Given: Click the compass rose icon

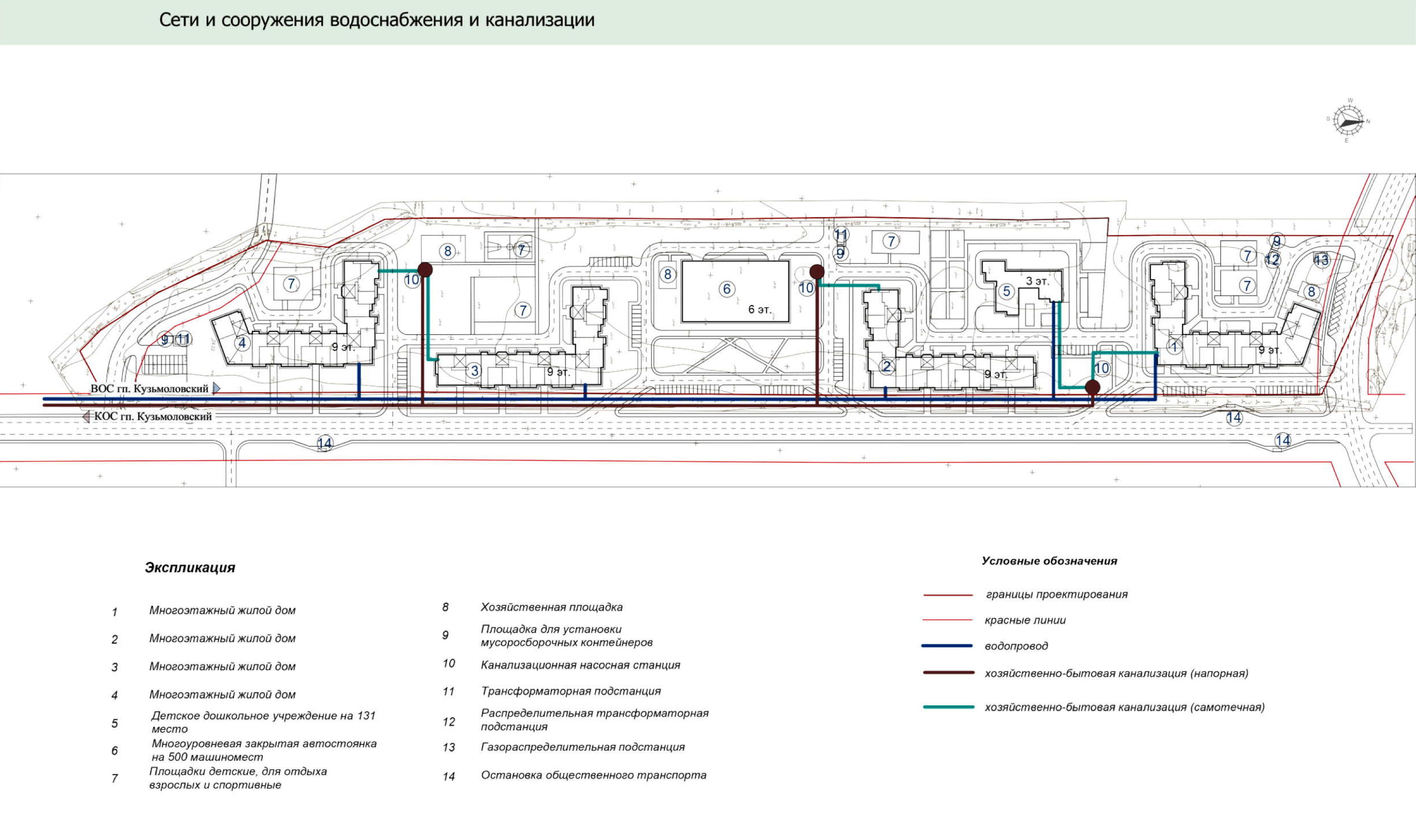Looking at the screenshot, I should pyautogui.click(x=1348, y=120).
